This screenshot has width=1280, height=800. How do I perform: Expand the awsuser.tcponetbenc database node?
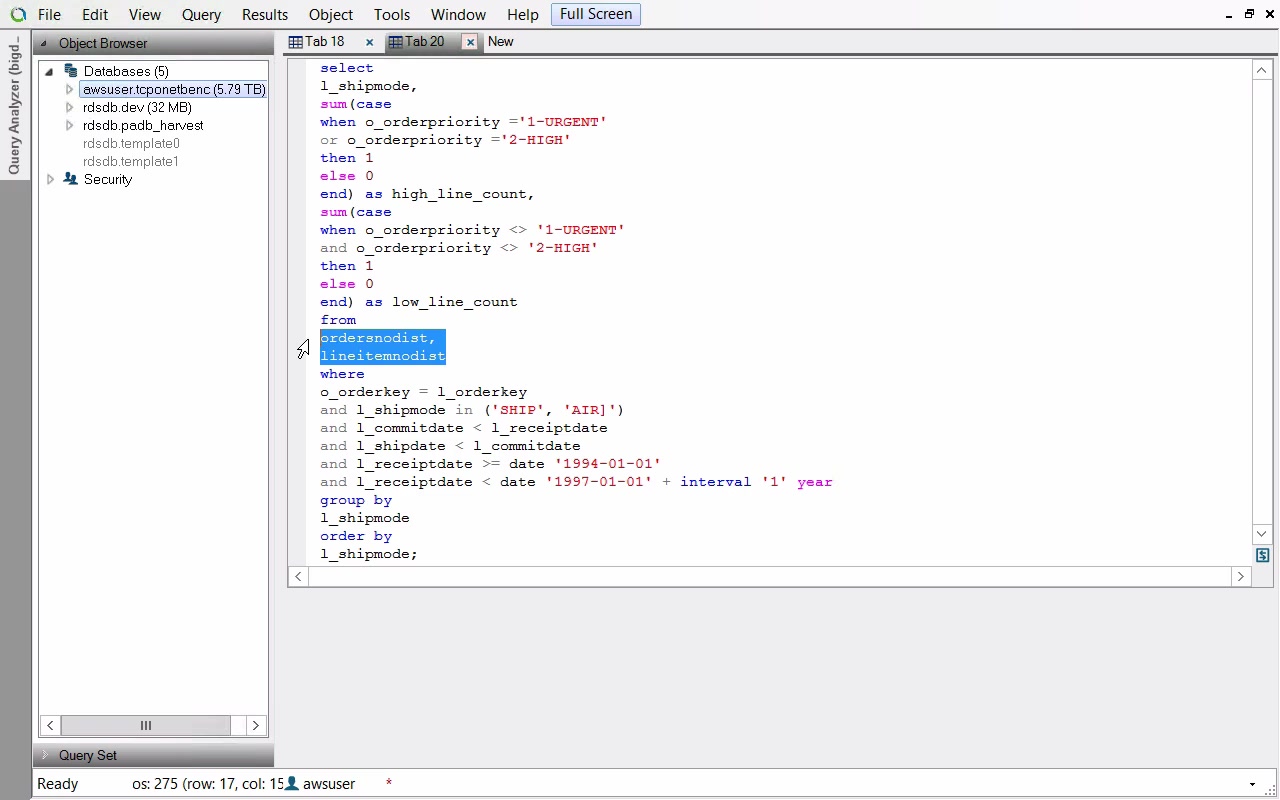[69, 89]
